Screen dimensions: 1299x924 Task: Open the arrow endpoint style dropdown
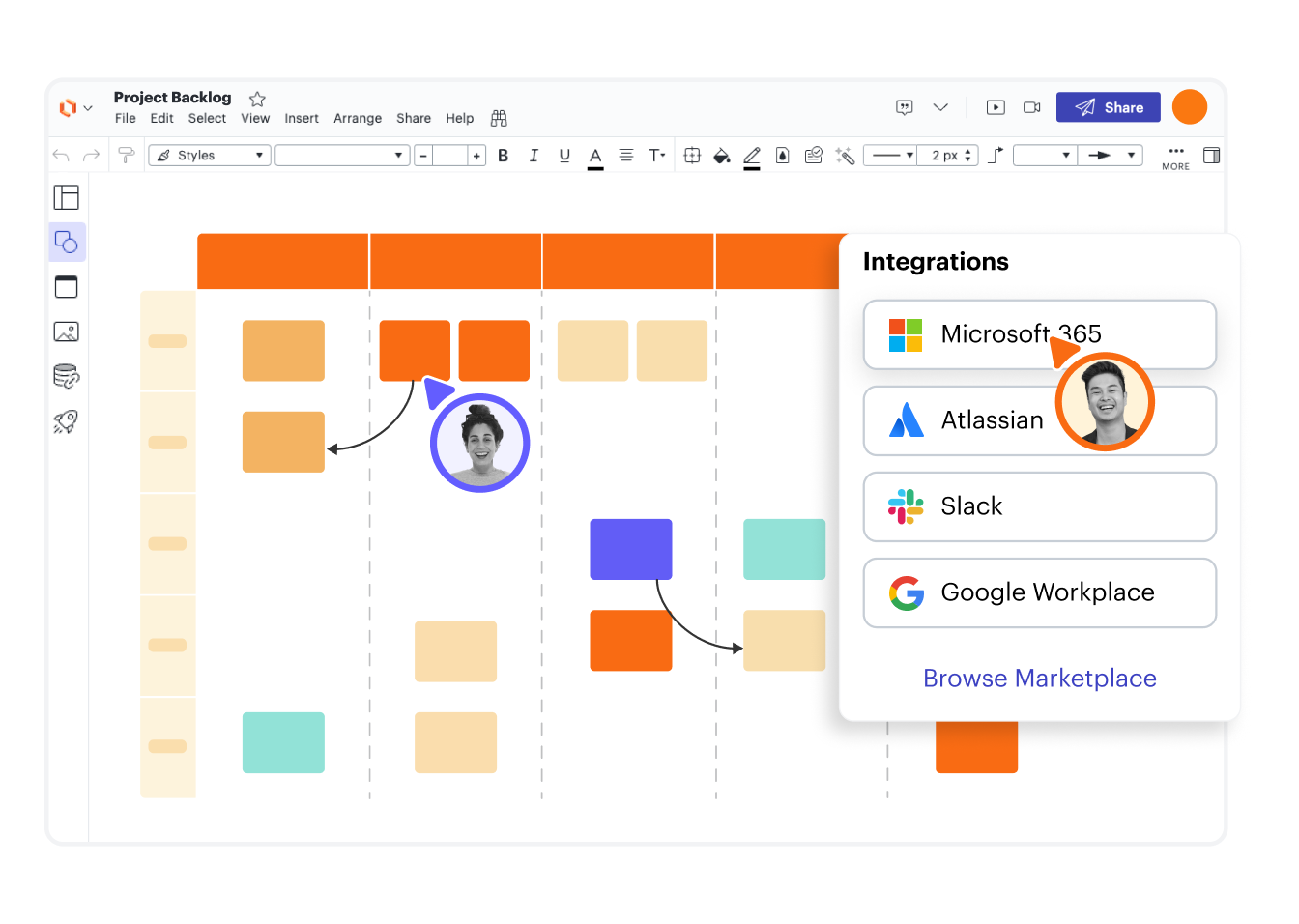coord(1111,156)
